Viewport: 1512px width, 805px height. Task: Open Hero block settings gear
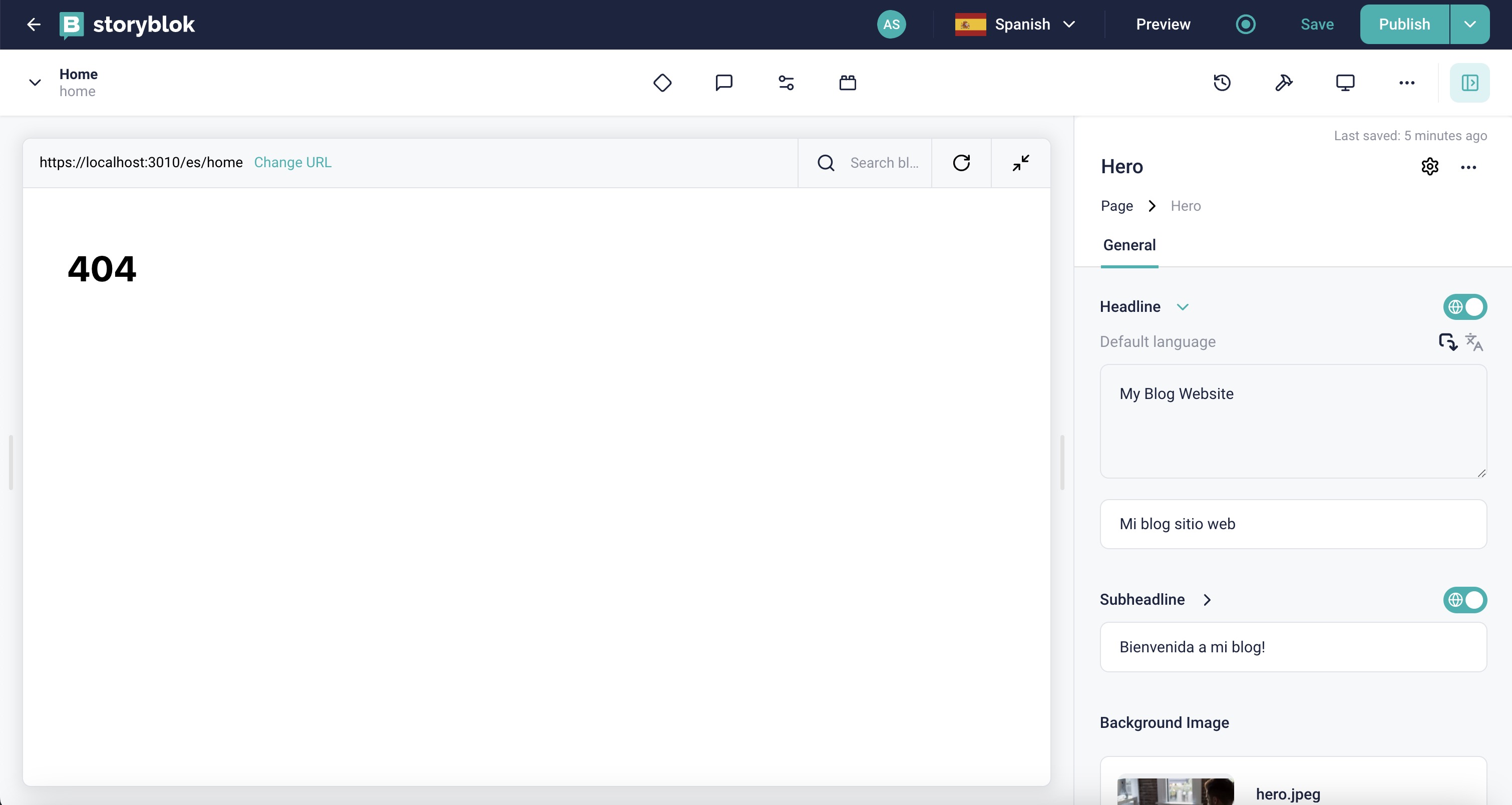tap(1430, 167)
